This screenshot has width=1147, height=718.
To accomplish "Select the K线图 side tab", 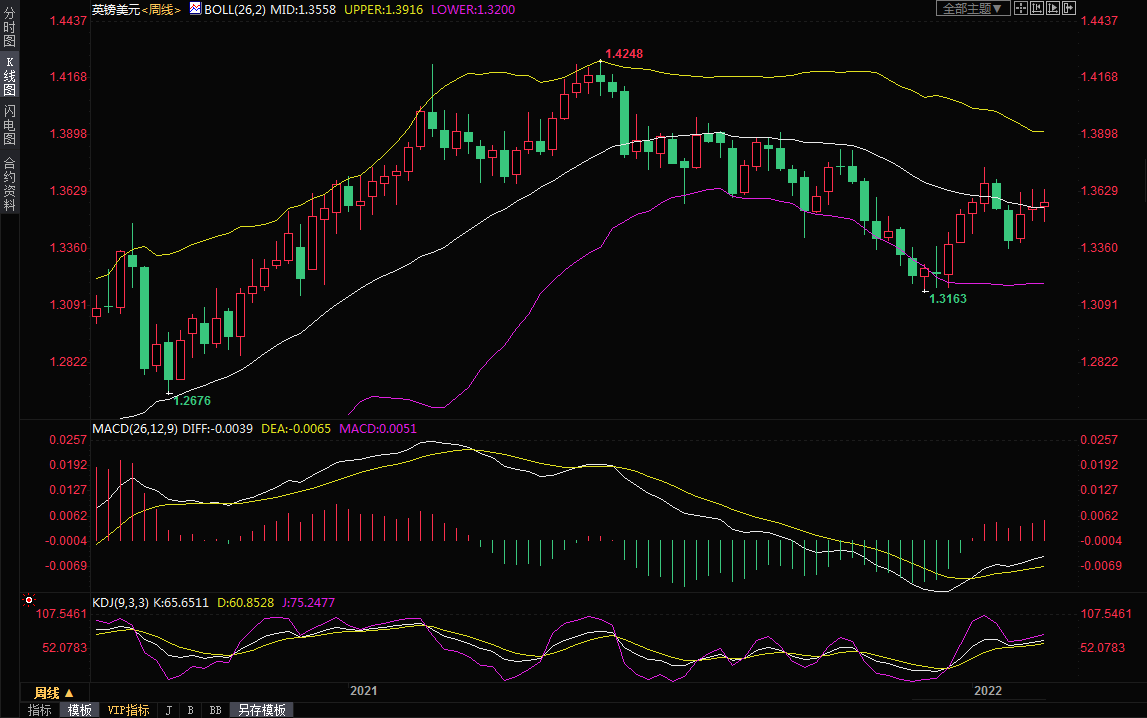I will (9, 77).
